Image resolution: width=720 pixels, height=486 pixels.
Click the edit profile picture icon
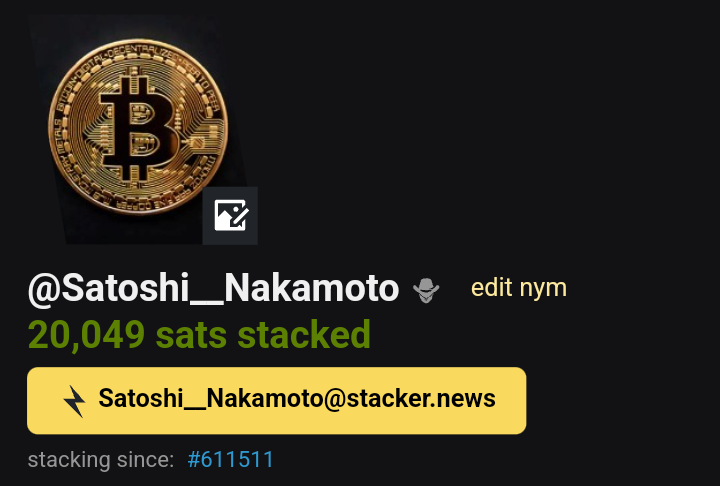[x=230, y=215]
